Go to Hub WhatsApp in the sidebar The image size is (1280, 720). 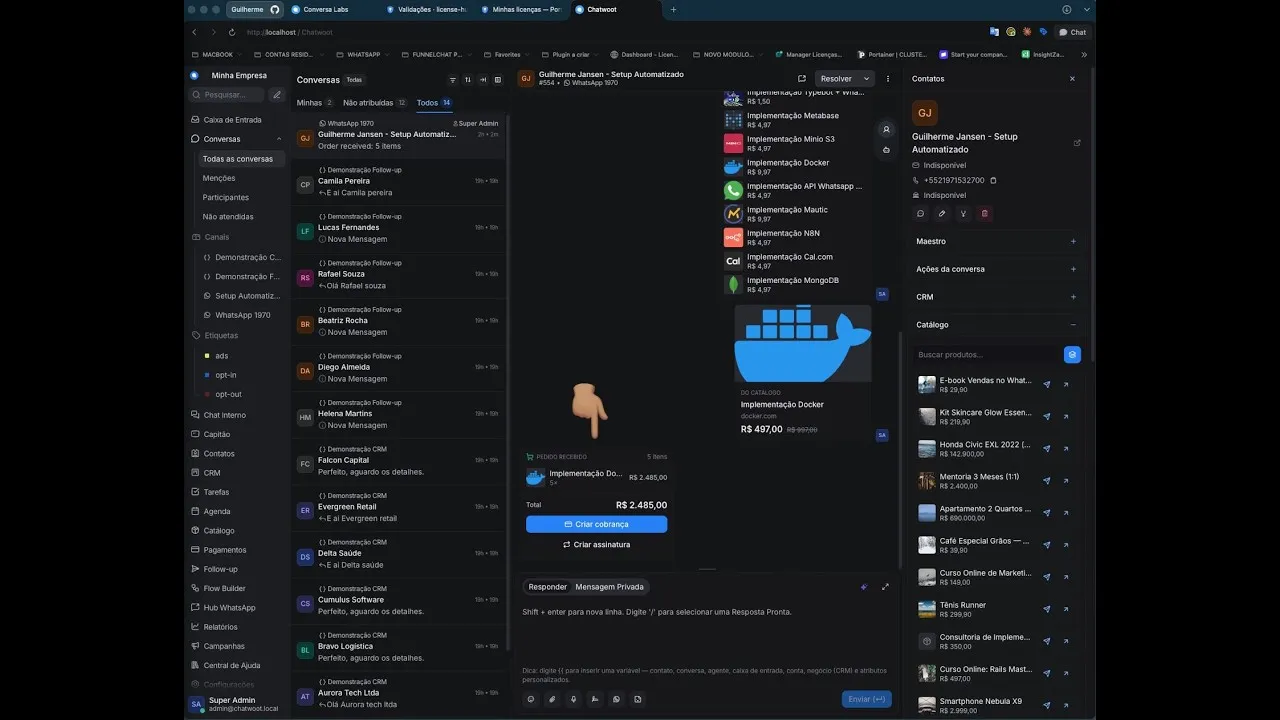pyautogui.click(x=230, y=608)
